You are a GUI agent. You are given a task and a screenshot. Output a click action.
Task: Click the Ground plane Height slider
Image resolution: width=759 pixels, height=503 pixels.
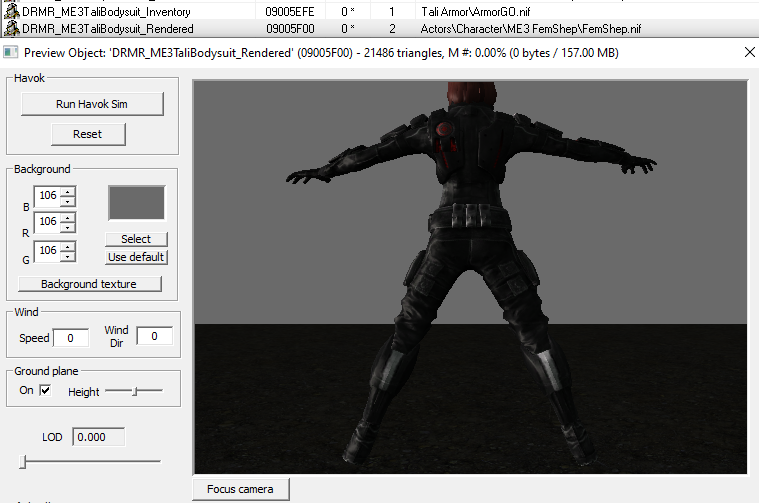pos(134,391)
